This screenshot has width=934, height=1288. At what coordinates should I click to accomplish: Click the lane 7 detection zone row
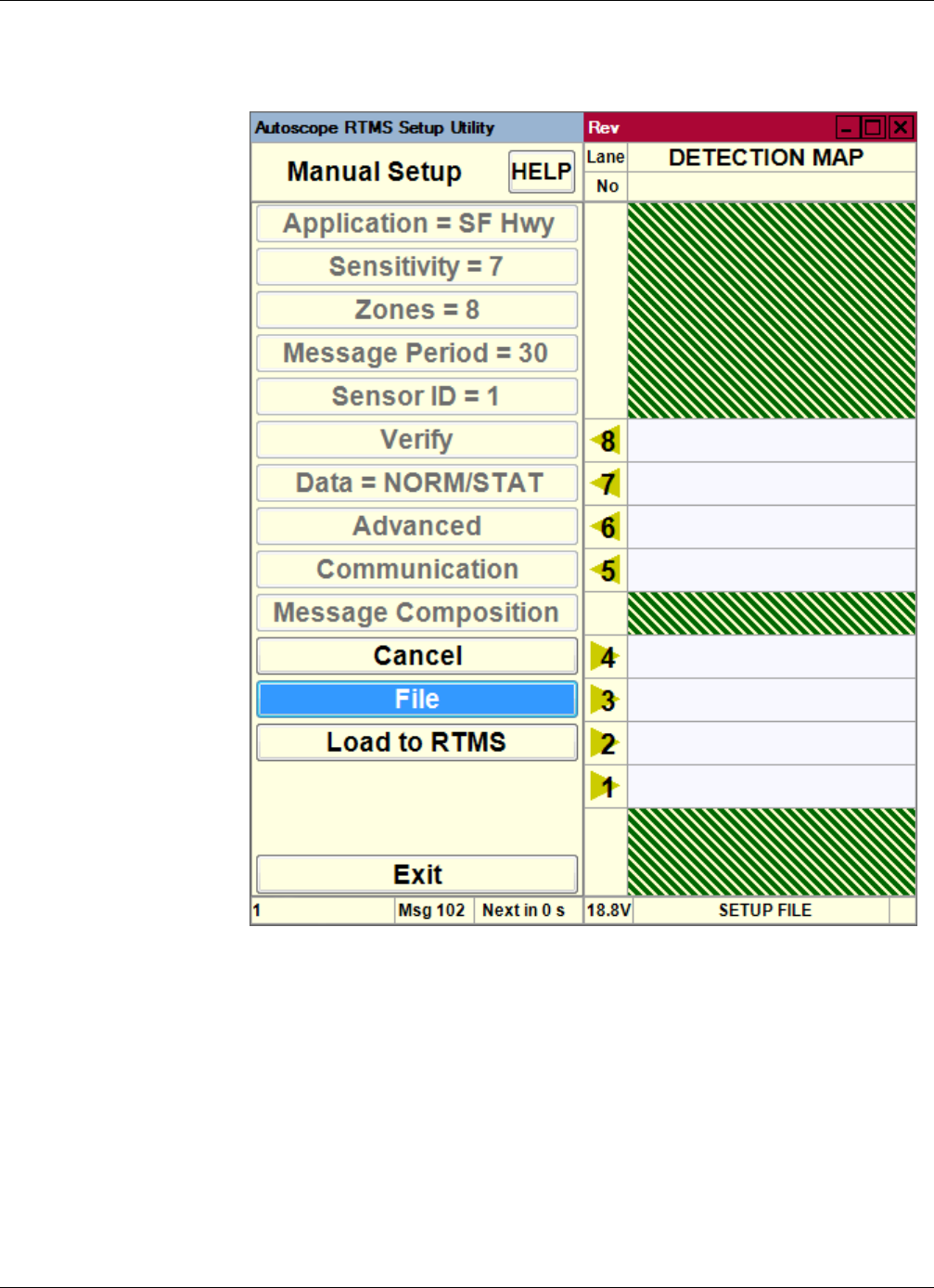click(772, 483)
